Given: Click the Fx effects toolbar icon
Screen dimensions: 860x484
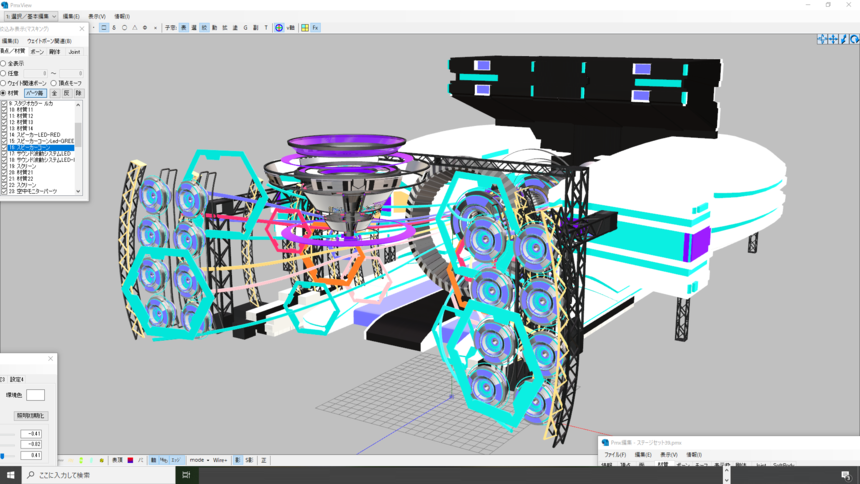Looking at the screenshot, I should [315, 28].
